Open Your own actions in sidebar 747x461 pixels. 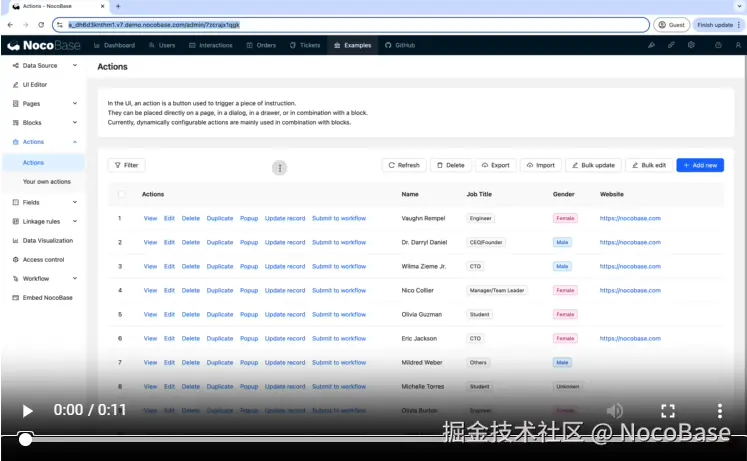(x=47, y=181)
